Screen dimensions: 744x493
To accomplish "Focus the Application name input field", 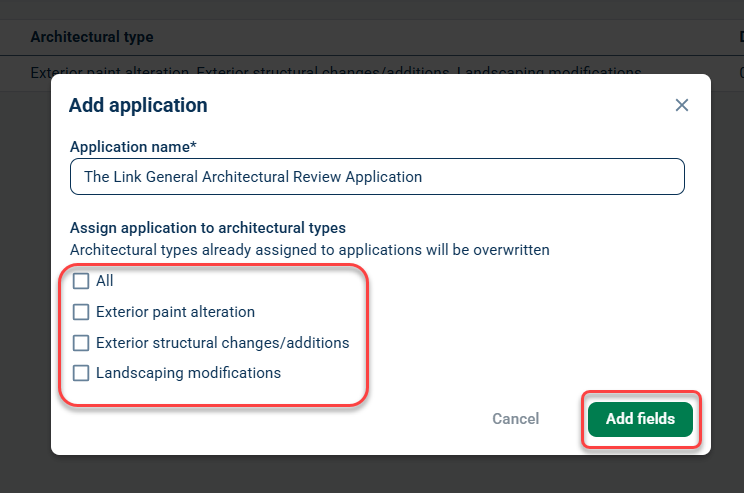I will pos(377,177).
